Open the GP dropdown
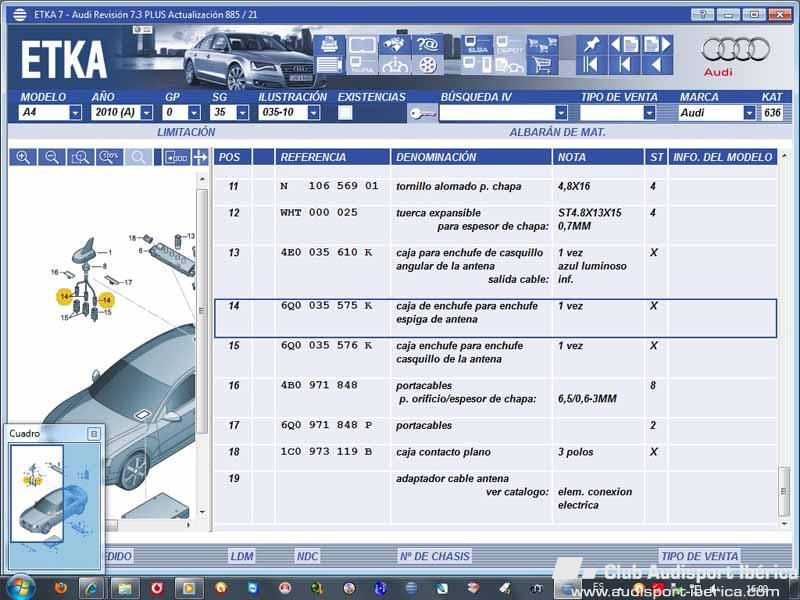Image resolution: width=800 pixels, height=600 pixels. pos(194,112)
